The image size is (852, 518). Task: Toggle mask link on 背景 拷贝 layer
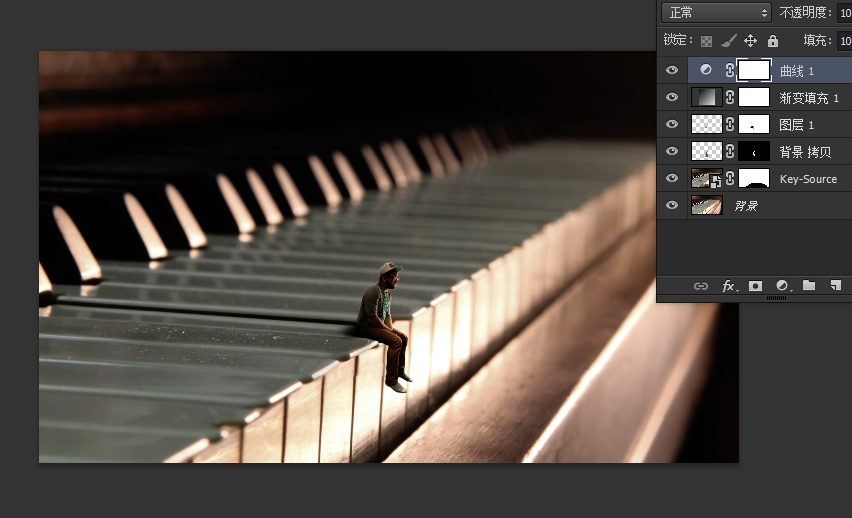tap(730, 151)
